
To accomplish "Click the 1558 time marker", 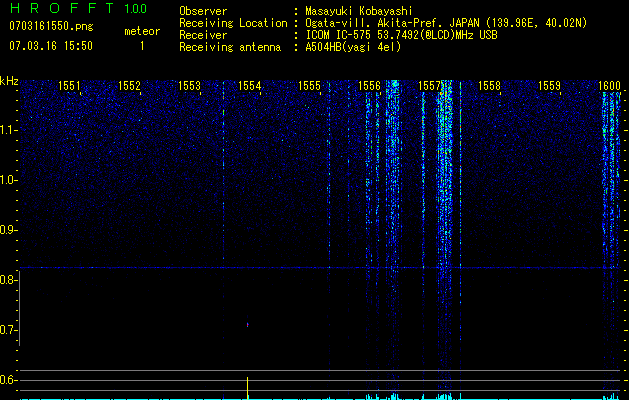I will click(x=489, y=85).
